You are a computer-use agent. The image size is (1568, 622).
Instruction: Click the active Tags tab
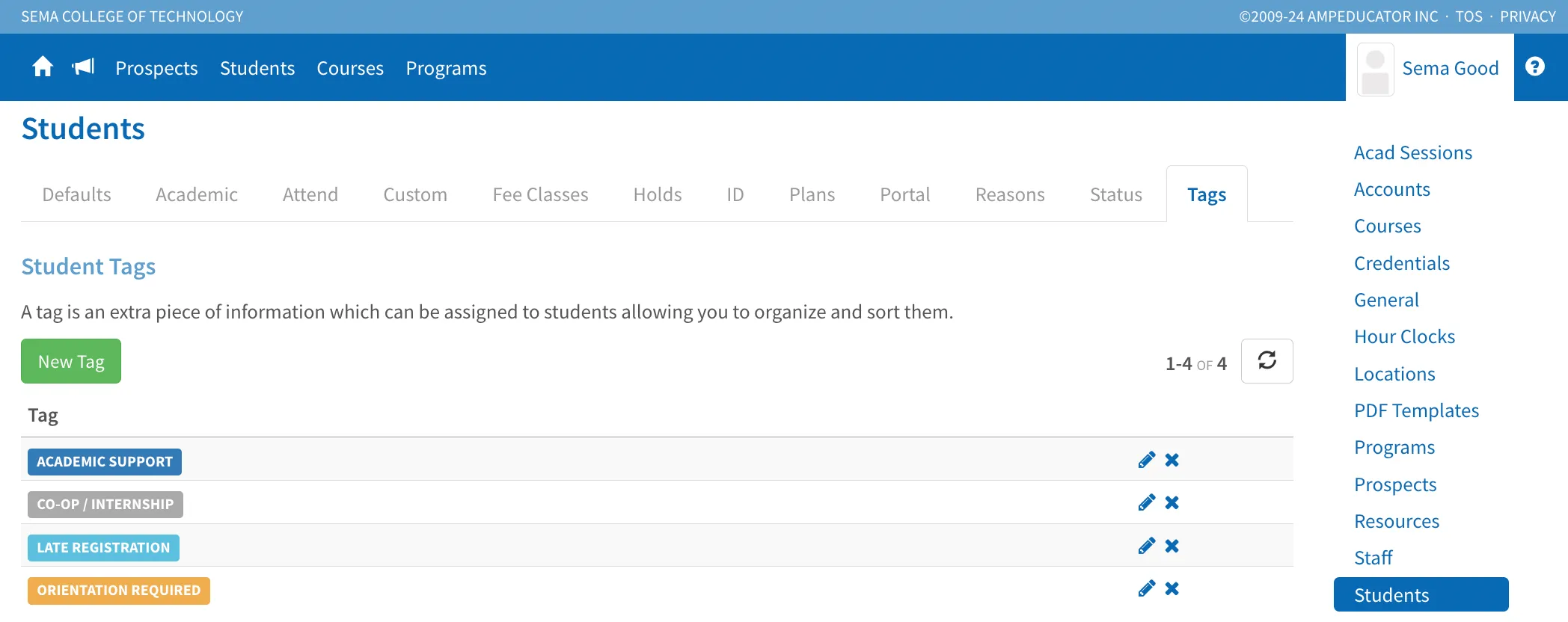pyautogui.click(x=1207, y=195)
